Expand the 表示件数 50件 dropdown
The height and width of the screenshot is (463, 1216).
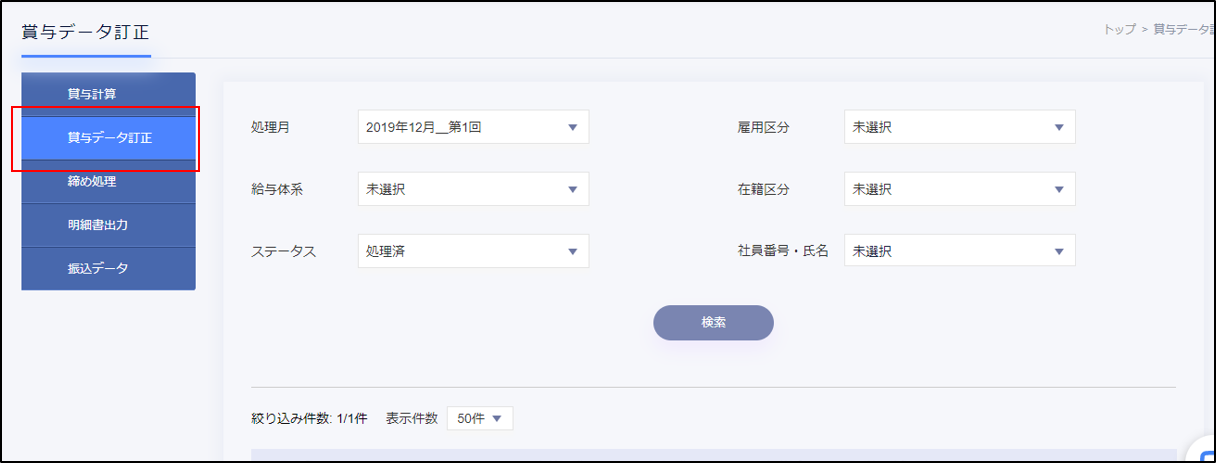tap(479, 419)
